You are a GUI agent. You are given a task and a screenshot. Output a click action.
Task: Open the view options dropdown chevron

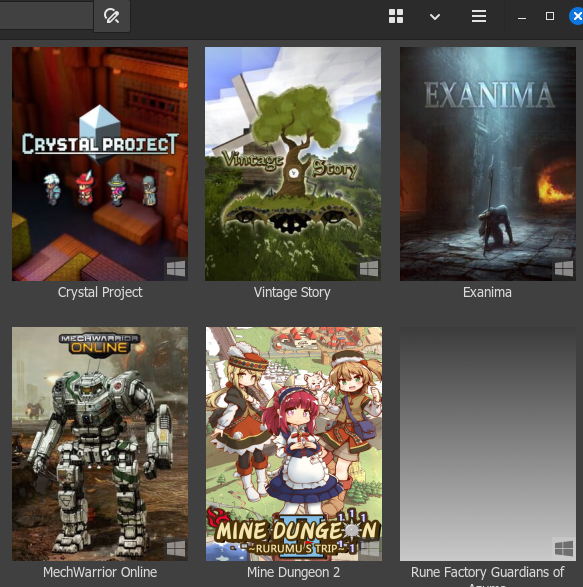pos(435,17)
